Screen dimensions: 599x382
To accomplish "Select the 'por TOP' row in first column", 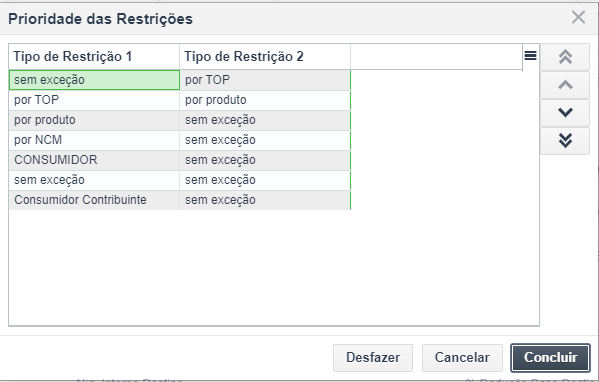I will pos(94,100).
